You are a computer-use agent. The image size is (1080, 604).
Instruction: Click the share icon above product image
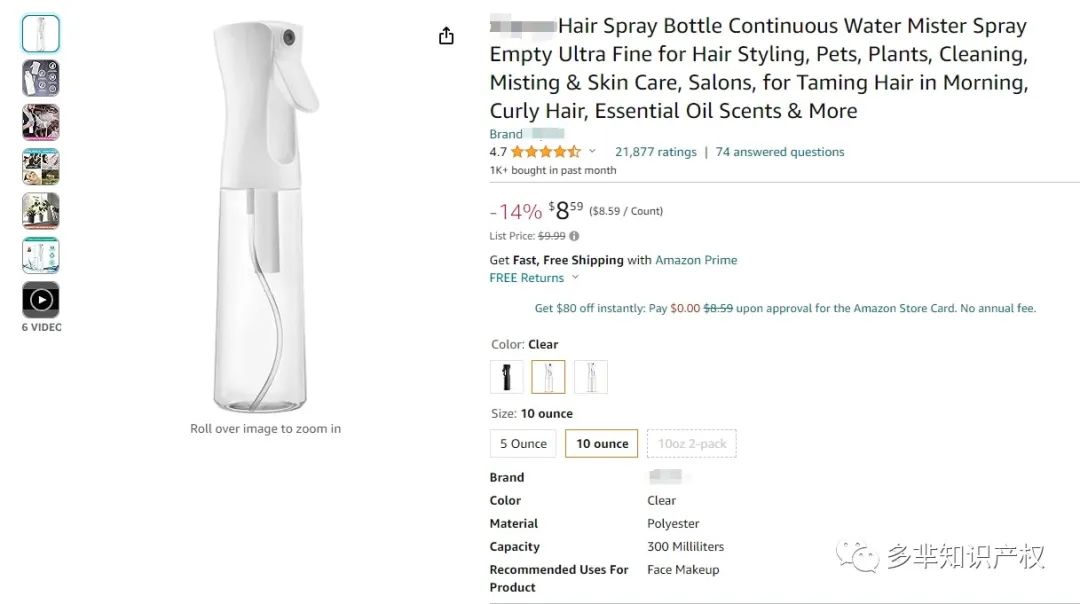(446, 36)
